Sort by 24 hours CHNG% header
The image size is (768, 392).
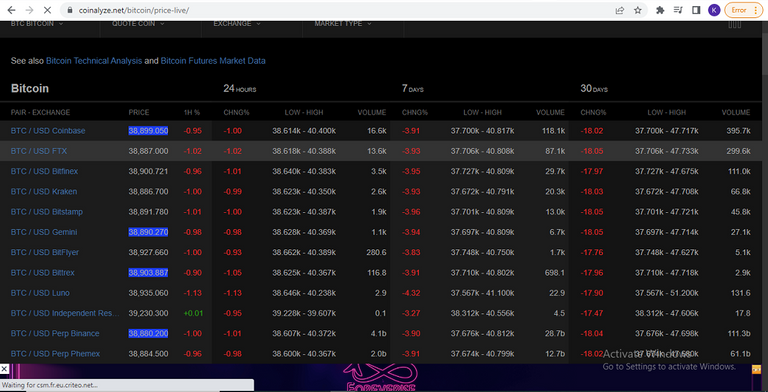point(236,112)
